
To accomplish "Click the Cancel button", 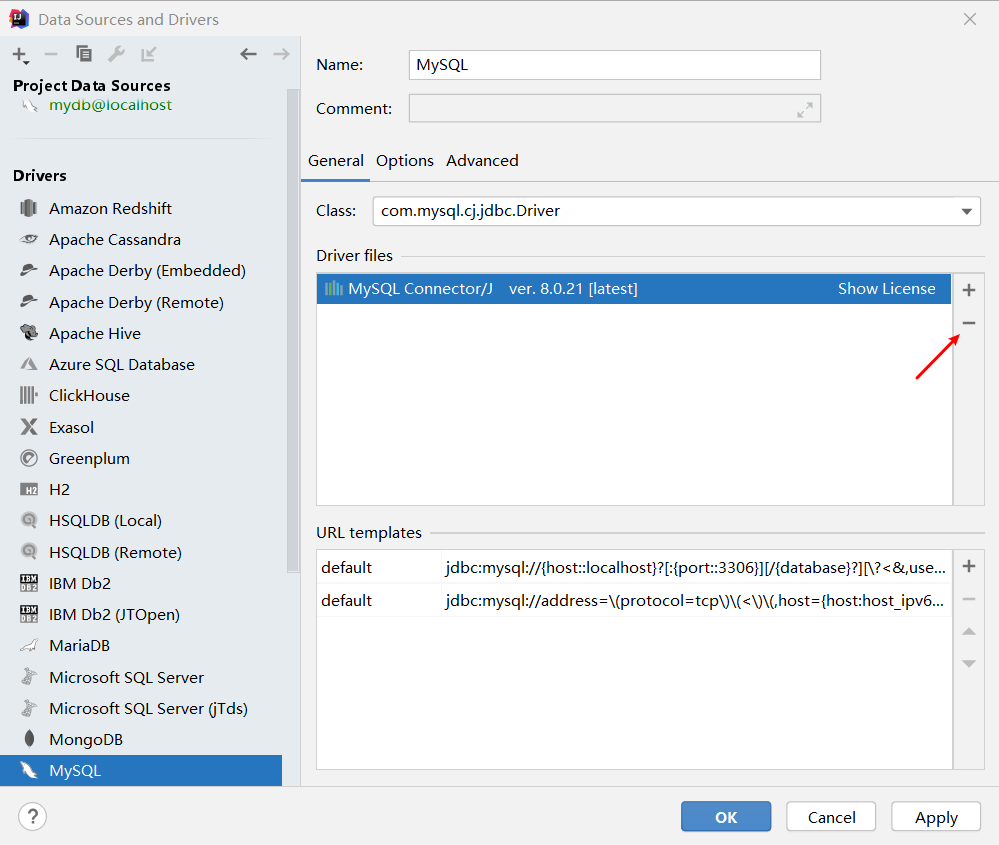I will [831, 816].
